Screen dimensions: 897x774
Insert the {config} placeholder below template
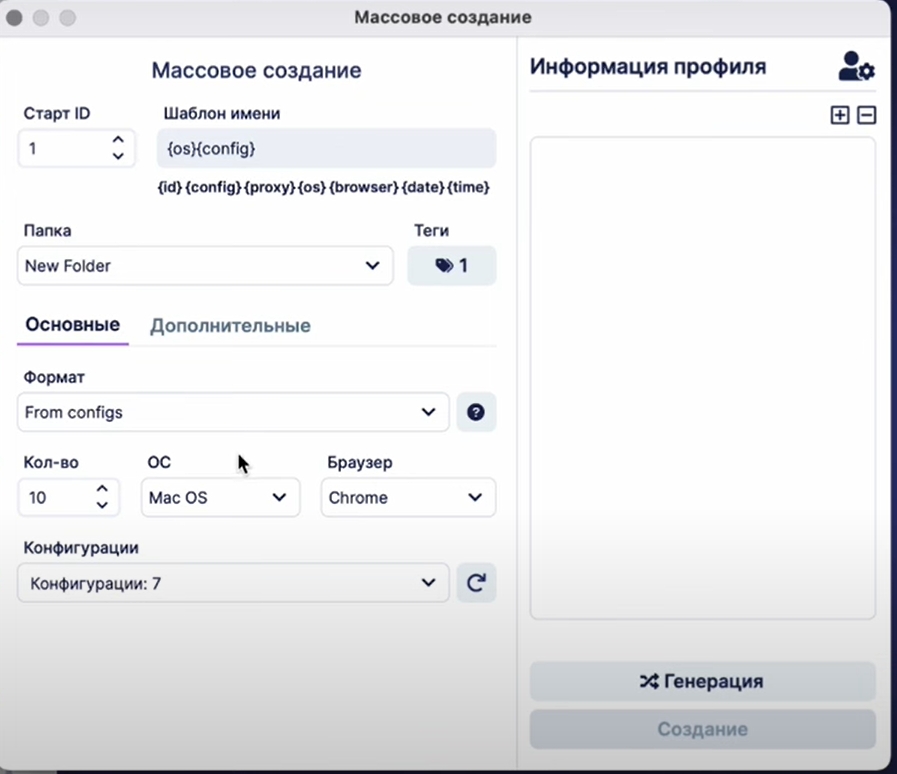[x=213, y=187]
